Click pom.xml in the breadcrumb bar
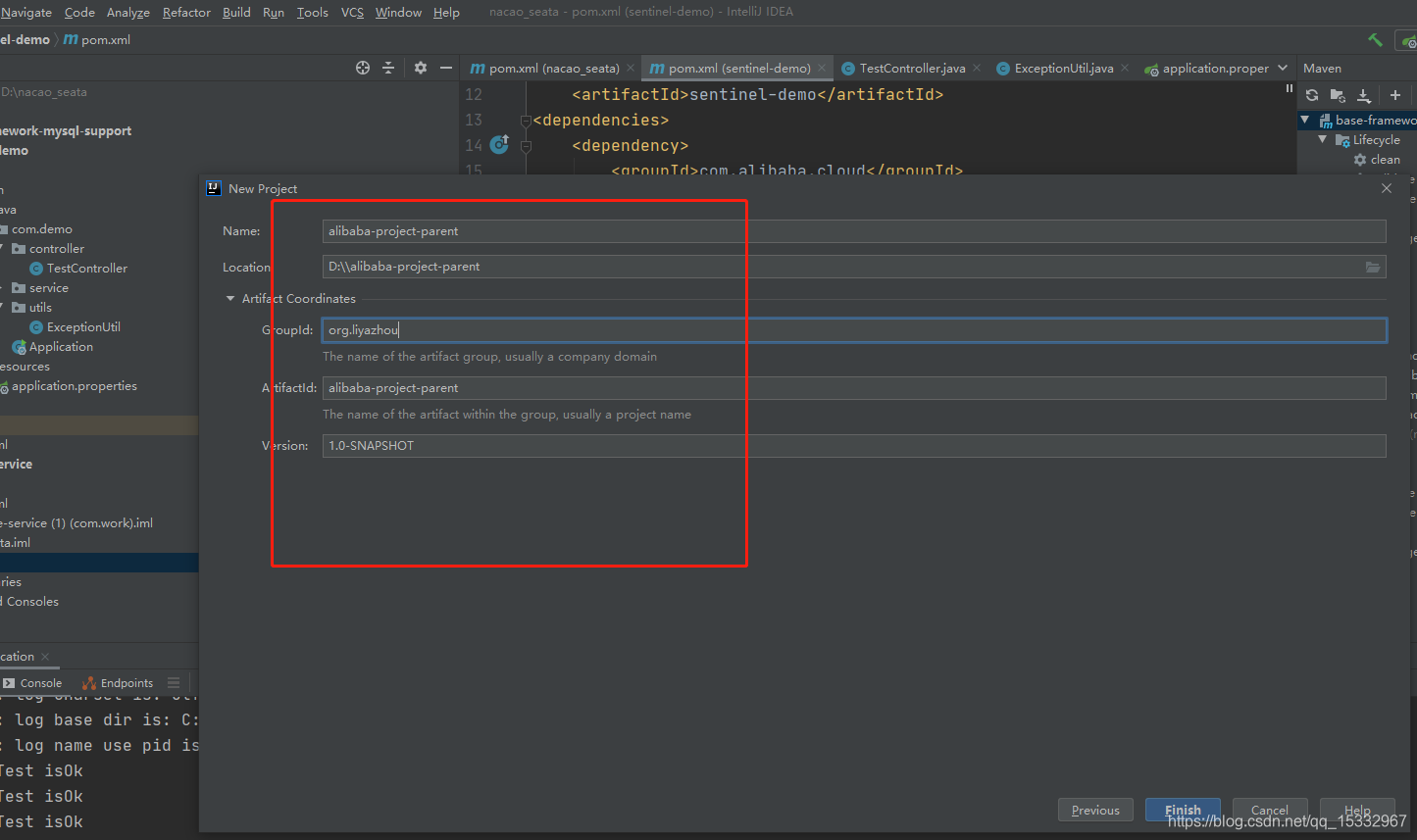 (97, 40)
